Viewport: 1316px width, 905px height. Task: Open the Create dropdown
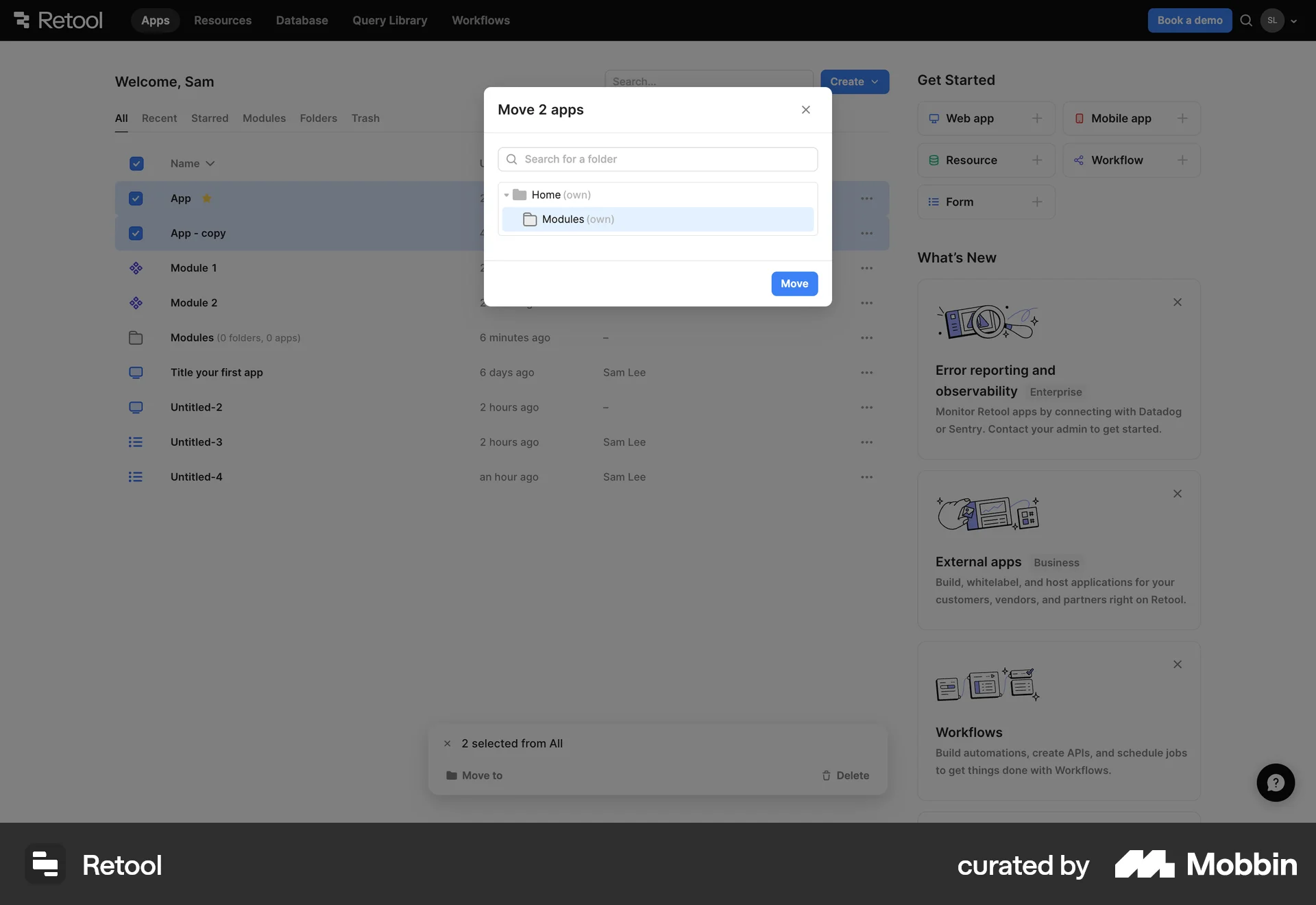tap(854, 82)
